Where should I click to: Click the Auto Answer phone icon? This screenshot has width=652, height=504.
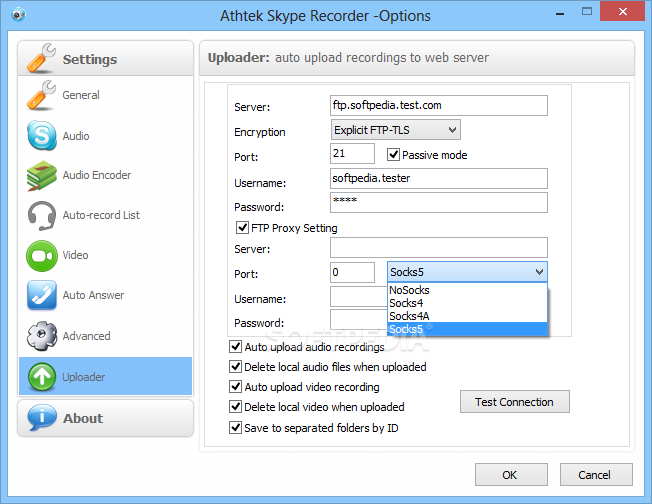coord(42,295)
